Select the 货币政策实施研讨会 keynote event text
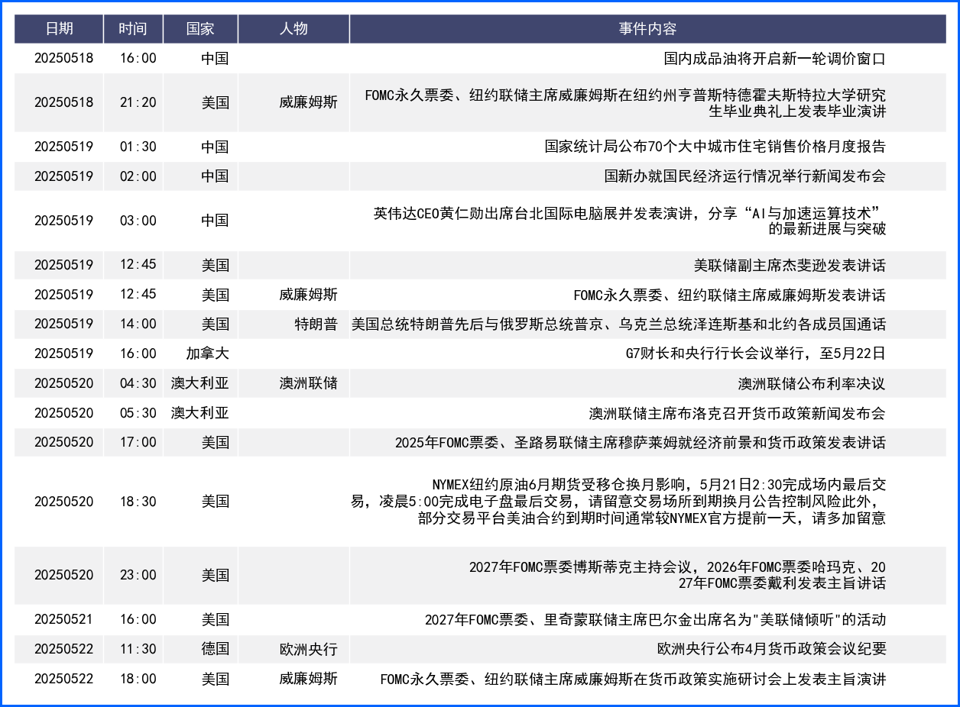The height and width of the screenshot is (707, 960). point(633,679)
